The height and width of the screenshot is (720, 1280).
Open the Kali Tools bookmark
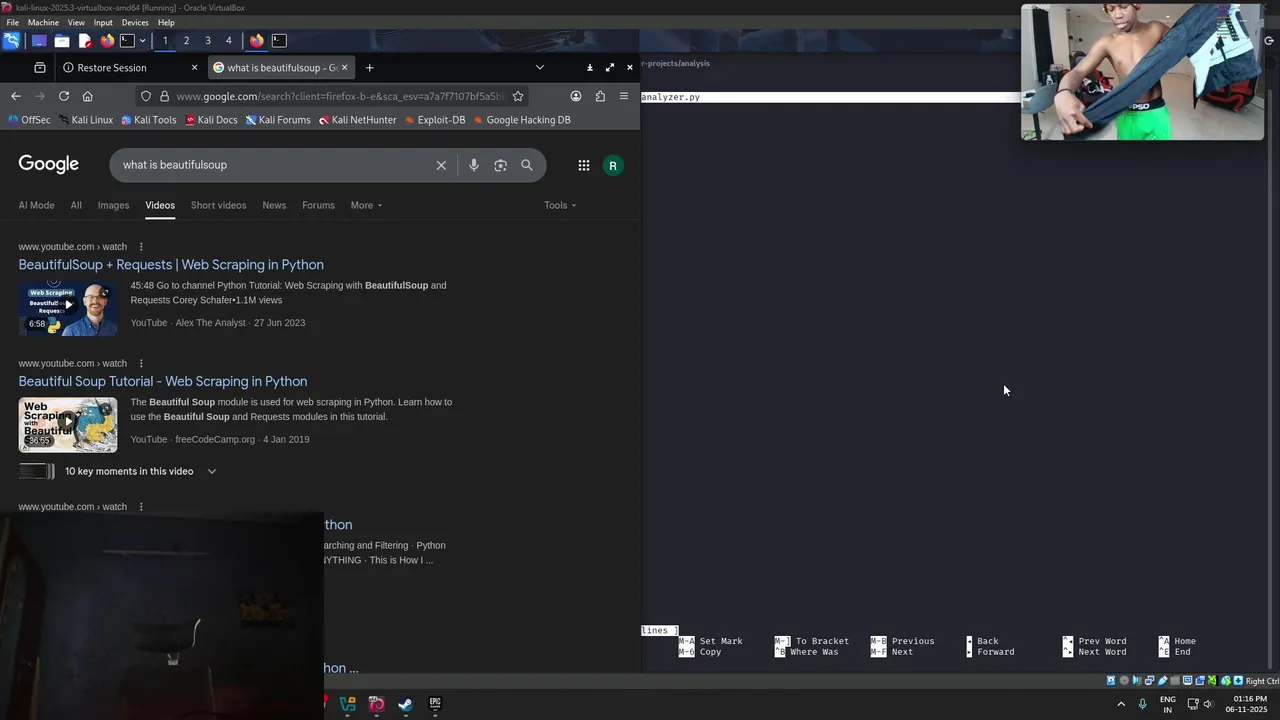tap(148, 120)
